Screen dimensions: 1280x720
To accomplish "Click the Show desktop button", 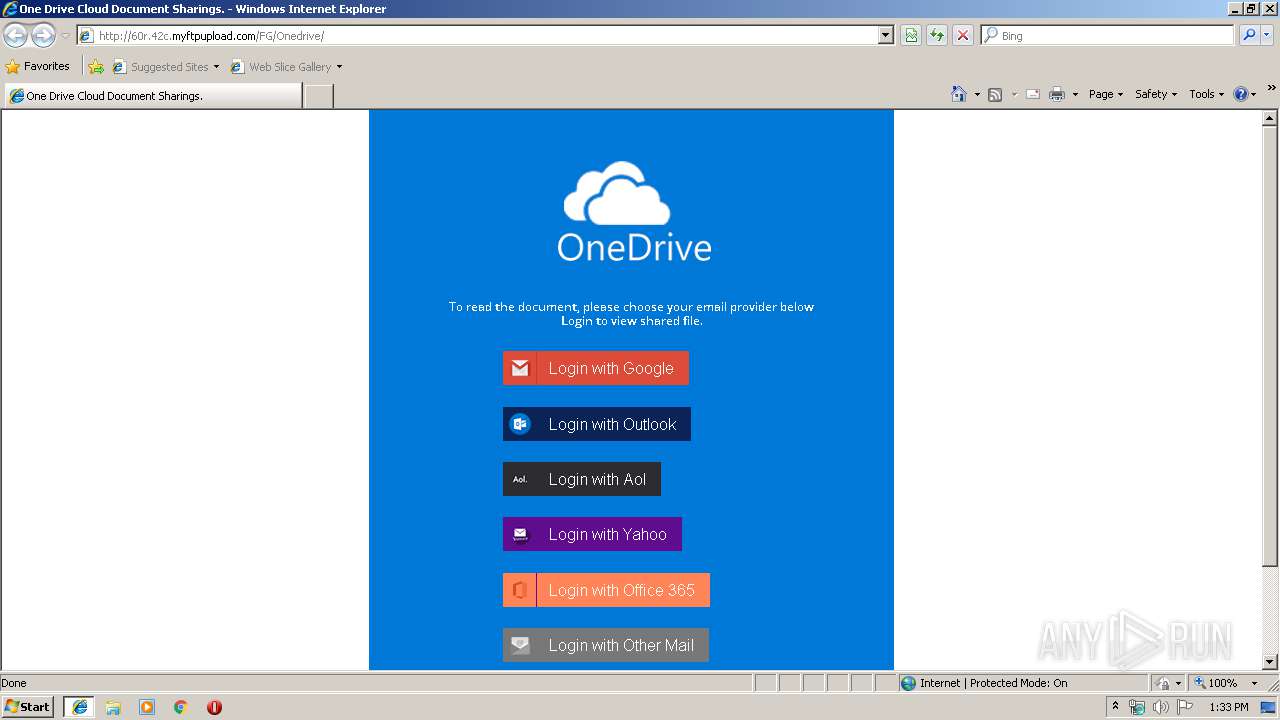I will point(1269,707).
